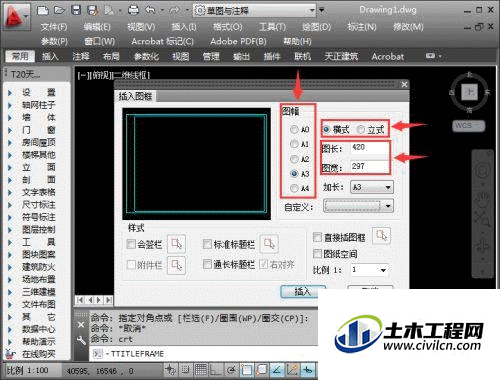Open the AutoCAD application menu button
This screenshot has height=380, width=500.
pyautogui.click(x=16, y=17)
